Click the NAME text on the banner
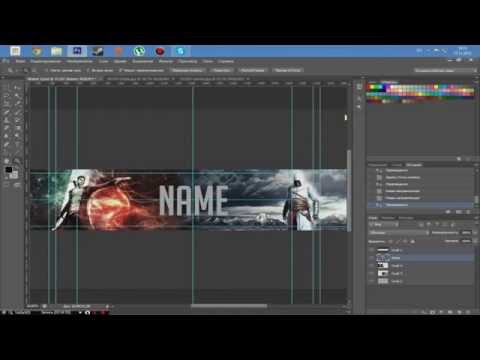480x360 pixels. click(193, 200)
